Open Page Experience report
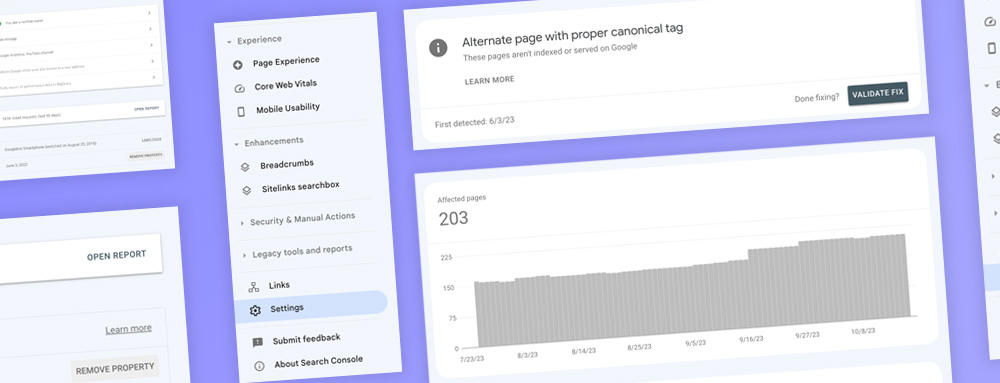 [286, 62]
